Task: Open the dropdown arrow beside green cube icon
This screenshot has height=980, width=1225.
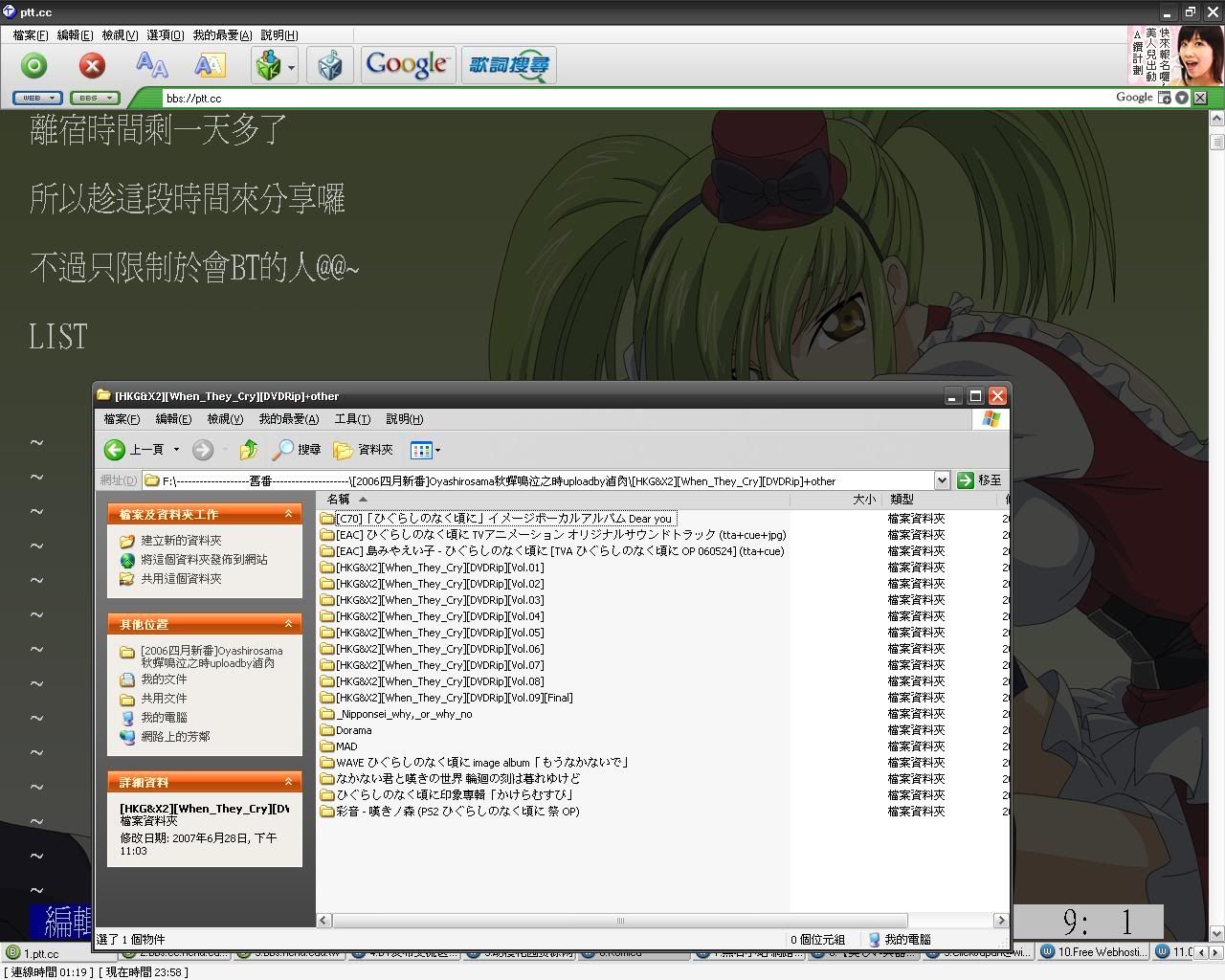Action: click(x=291, y=67)
